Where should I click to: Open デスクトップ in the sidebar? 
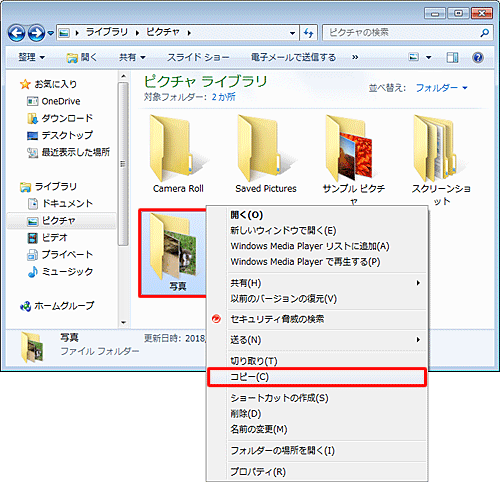tap(60, 135)
